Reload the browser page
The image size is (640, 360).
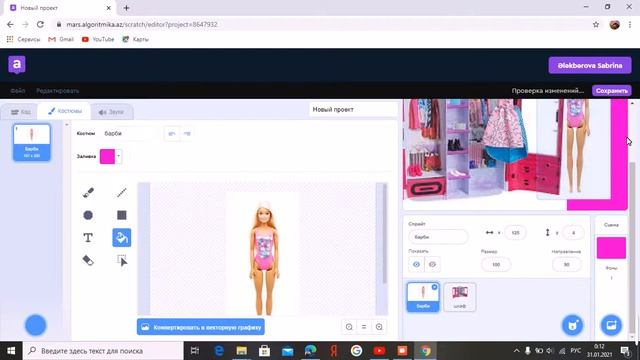tap(40, 24)
